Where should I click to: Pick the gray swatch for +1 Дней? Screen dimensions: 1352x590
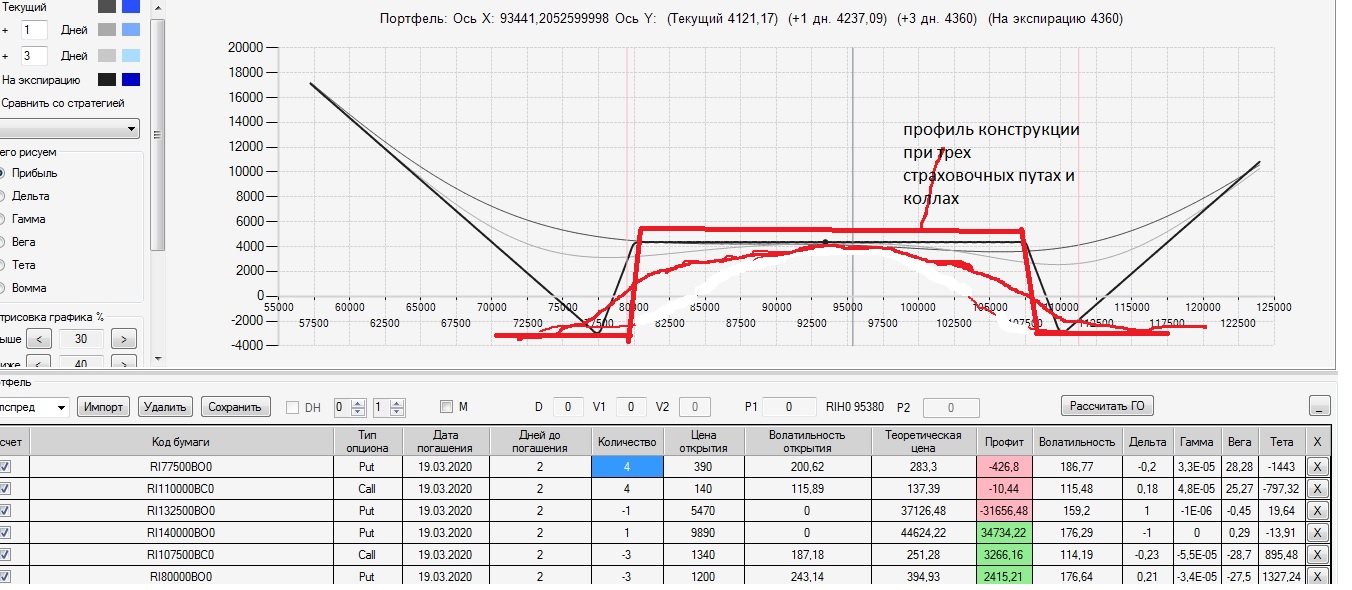pos(107,30)
